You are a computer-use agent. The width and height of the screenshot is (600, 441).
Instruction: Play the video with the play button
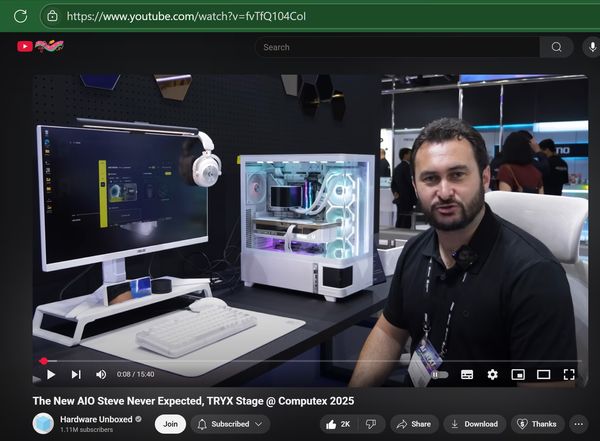tap(51, 374)
